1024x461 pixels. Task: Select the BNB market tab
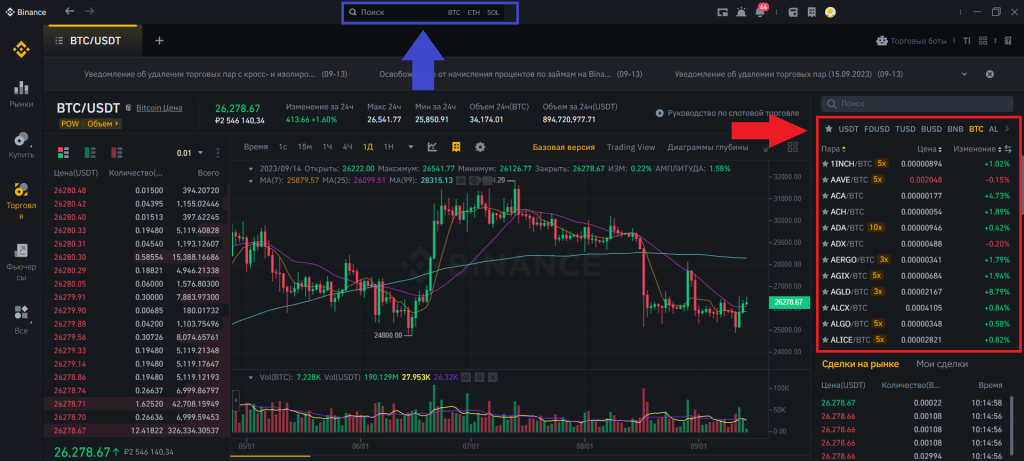pyautogui.click(x=955, y=129)
